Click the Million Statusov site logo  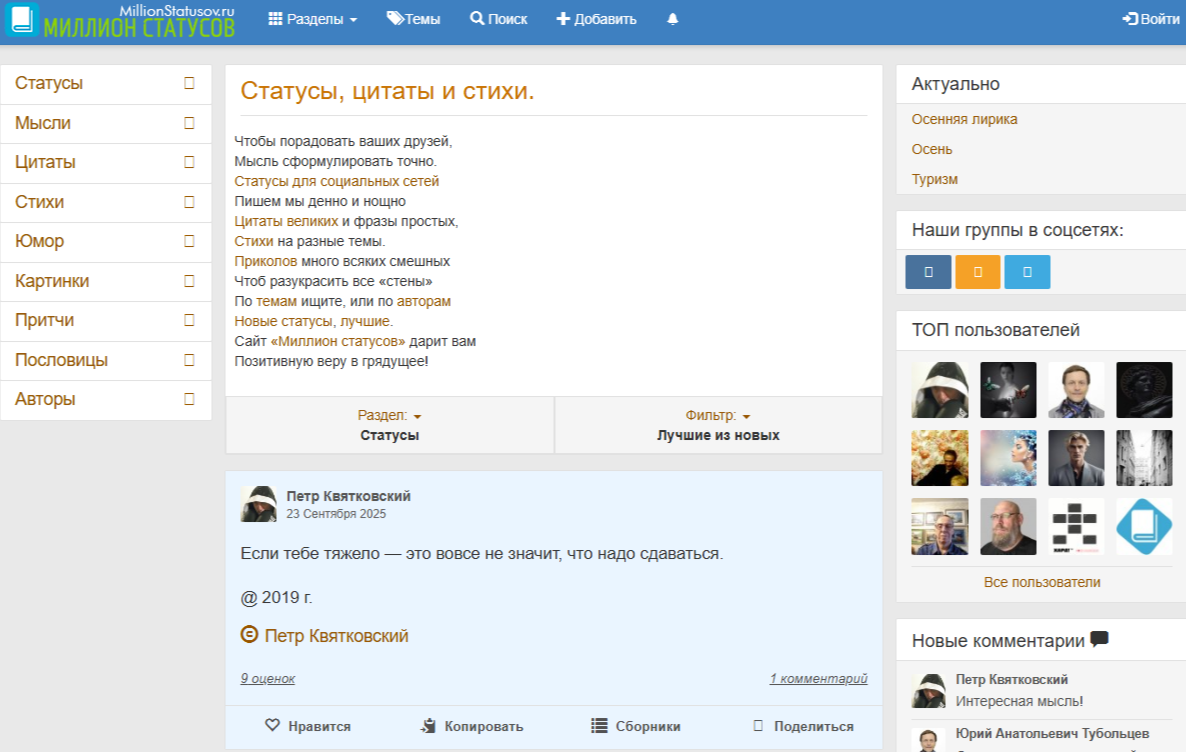point(120,20)
